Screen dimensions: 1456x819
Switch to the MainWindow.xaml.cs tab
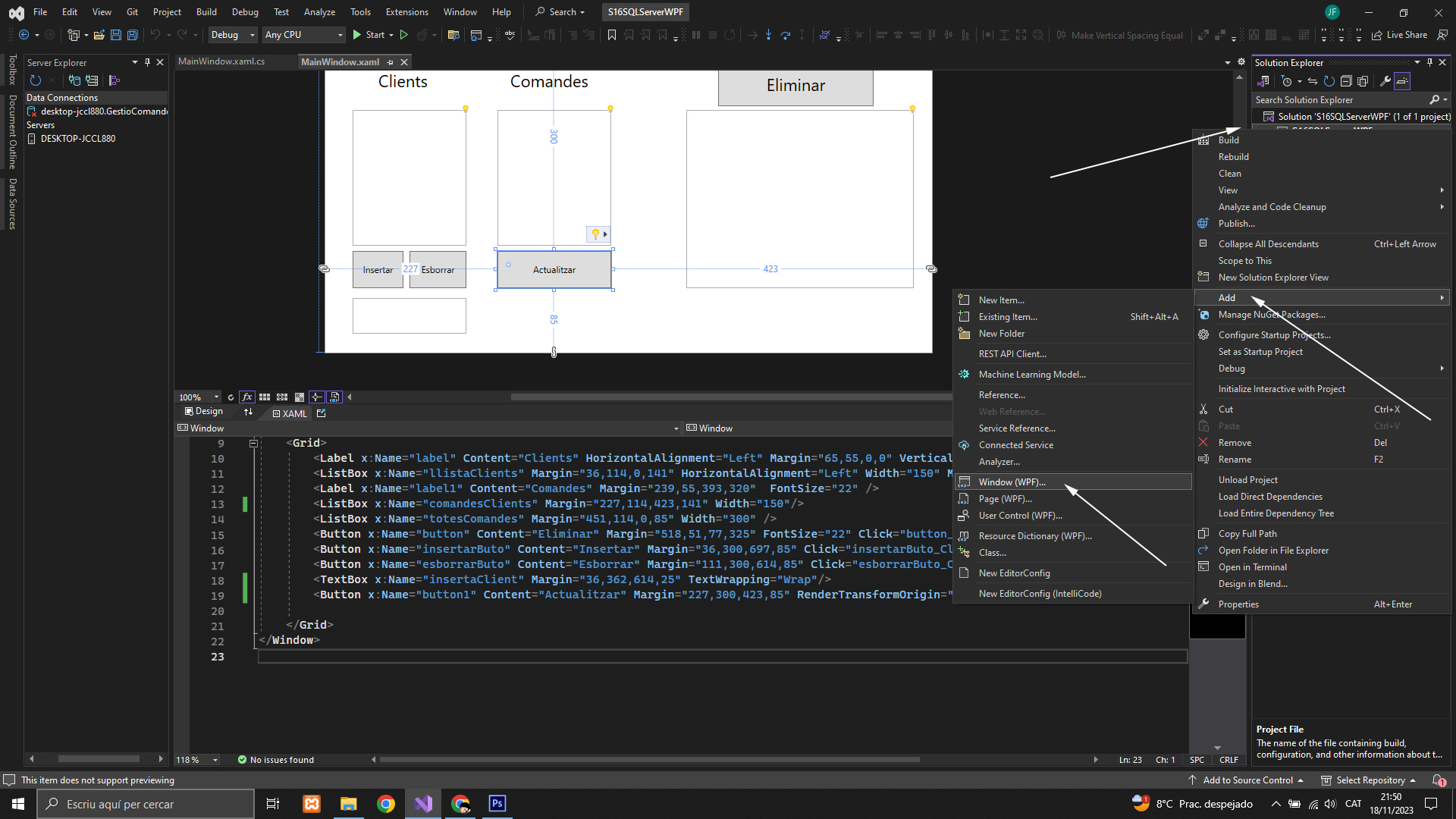(x=221, y=61)
